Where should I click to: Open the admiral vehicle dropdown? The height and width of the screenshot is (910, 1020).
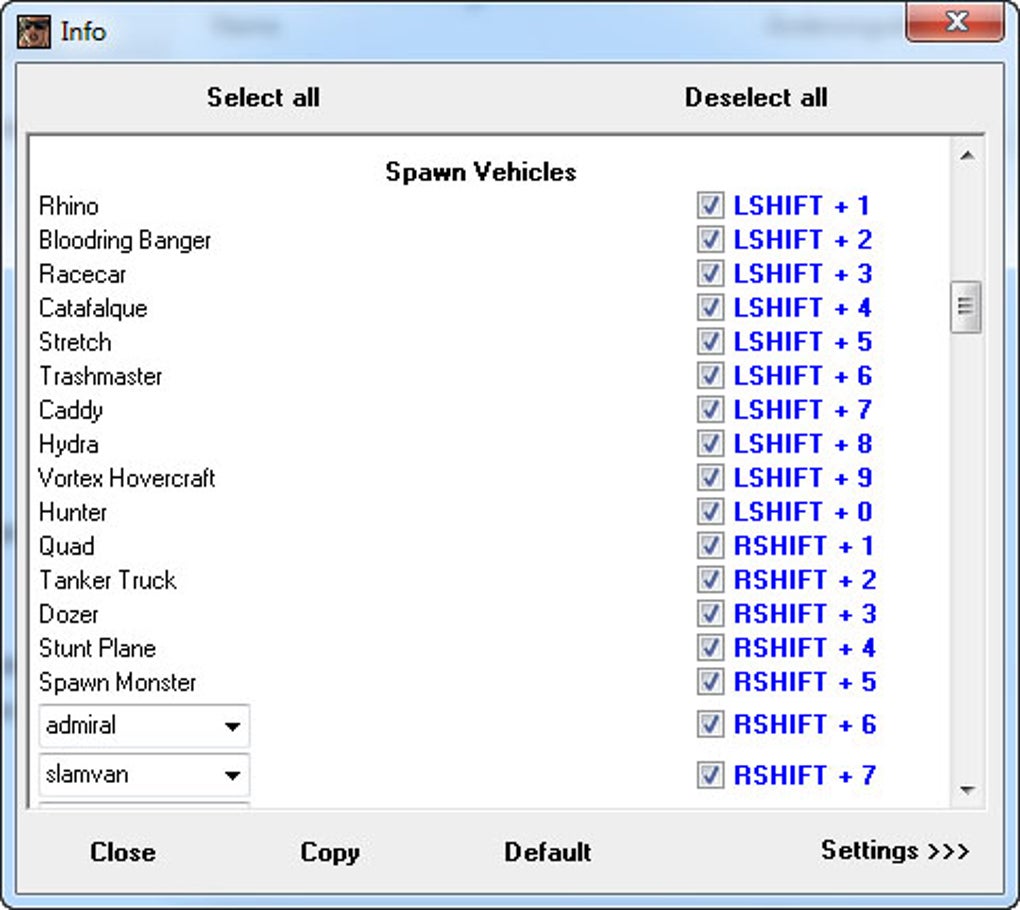tap(144, 725)
